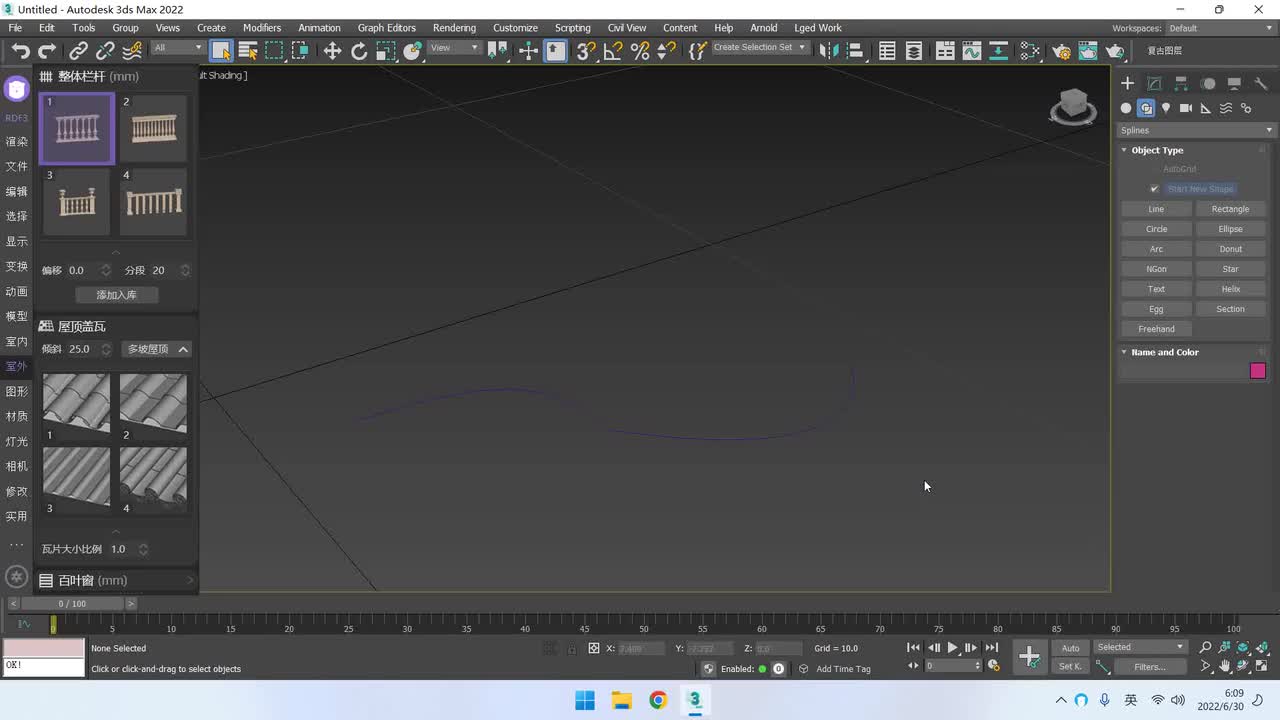Click the Select and Rotate tool
Image resolution: width=1280 pixels, height=720 pixels.
coord(359,51)
